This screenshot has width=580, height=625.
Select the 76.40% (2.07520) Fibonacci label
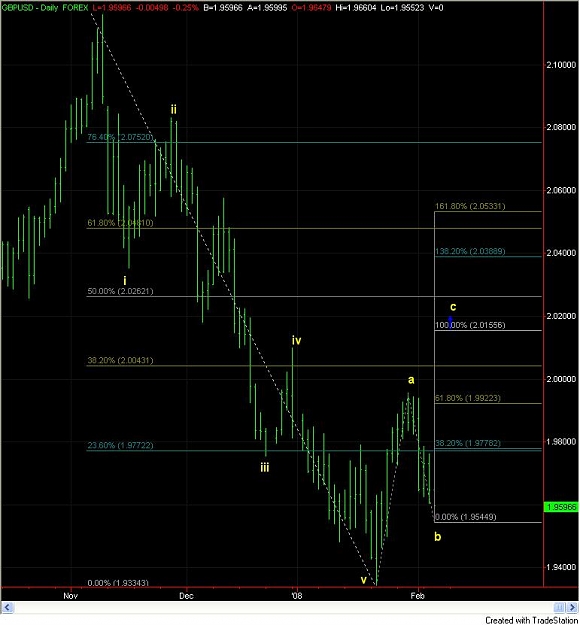[120, 137]
